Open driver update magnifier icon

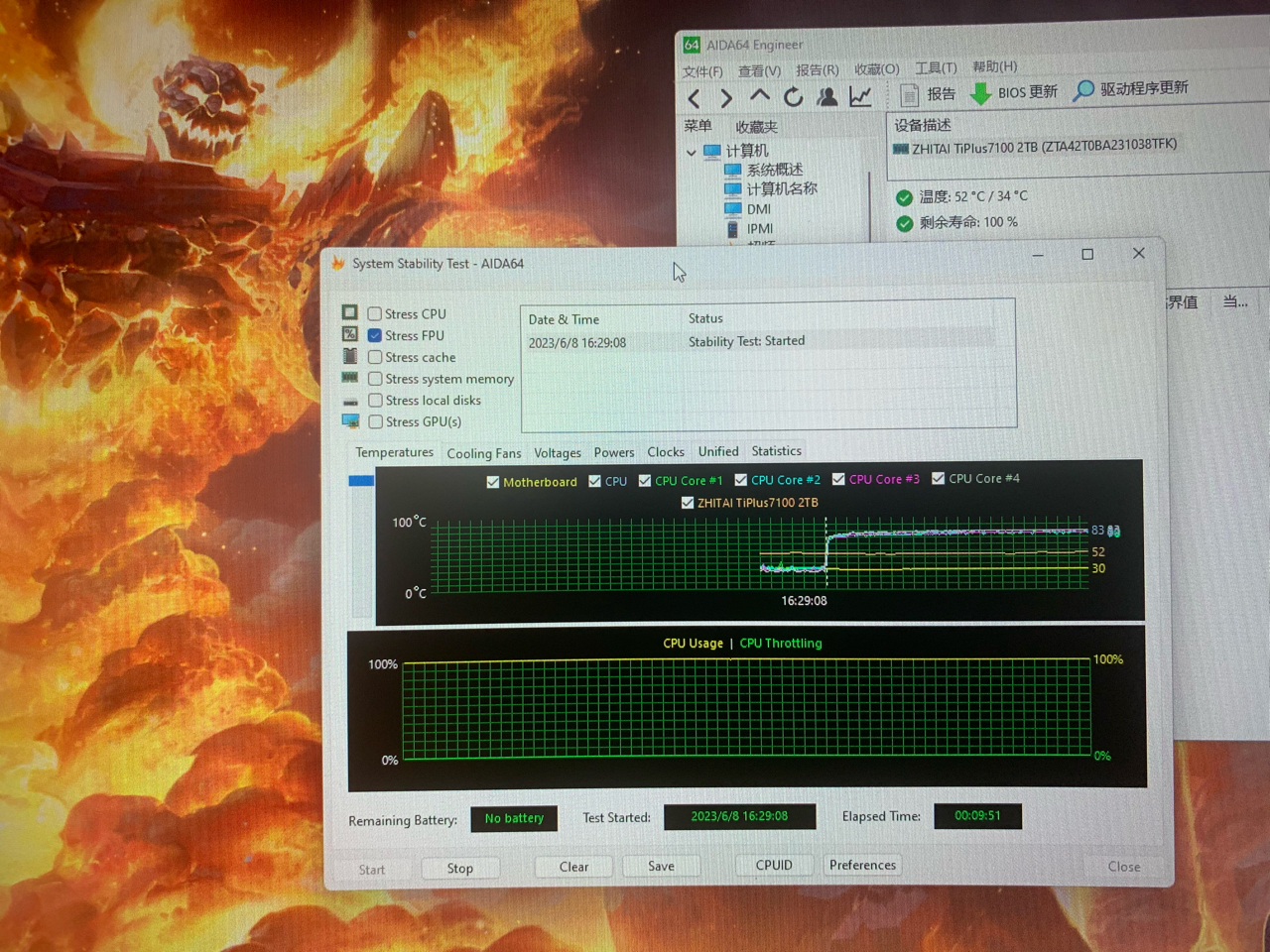pos(1084,90)
